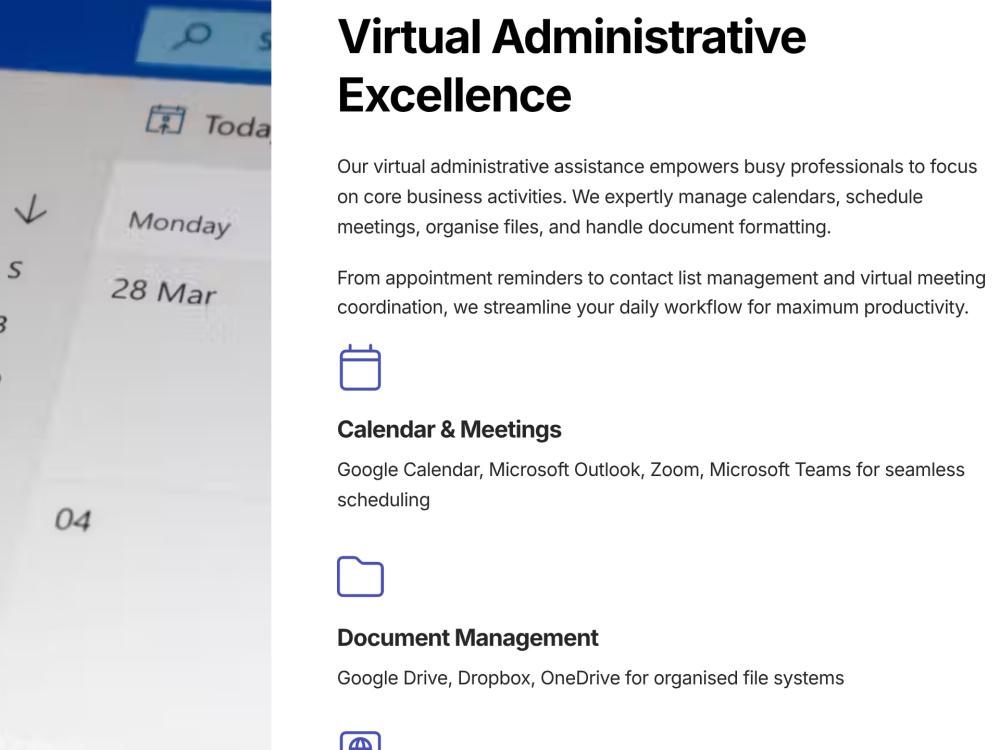Viewport: 1000px width, 750px height.
Task: Click the 'Google Drive, Dropbox, OneDrive' description text
Action: click(x=591, y=678)
